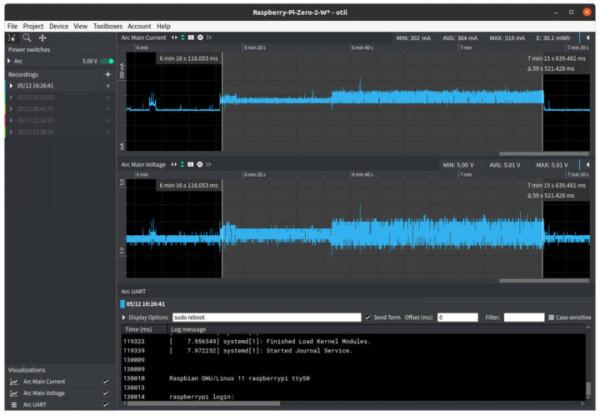Click the UART Filter input field

pos(524,317)
